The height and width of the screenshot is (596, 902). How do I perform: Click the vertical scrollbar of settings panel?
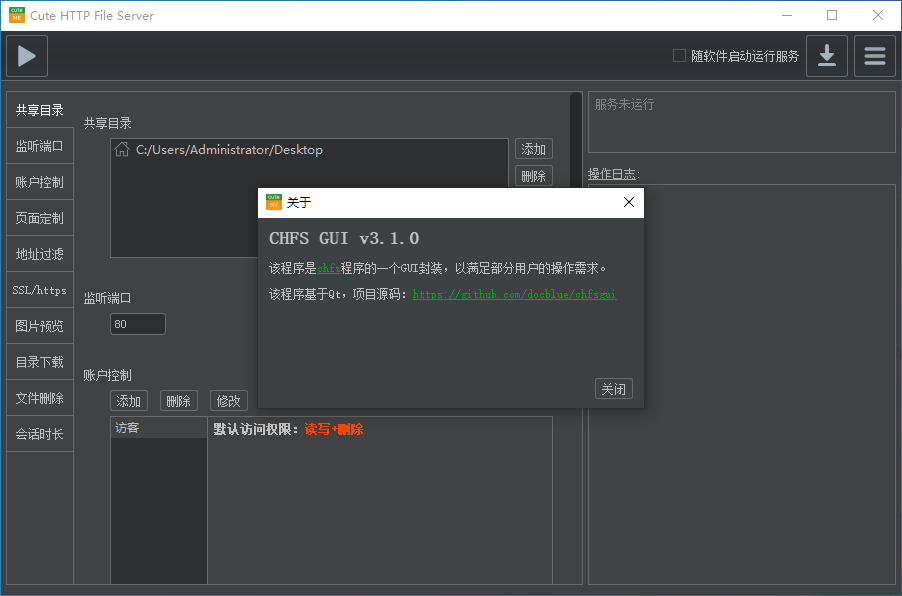(576, 138)
